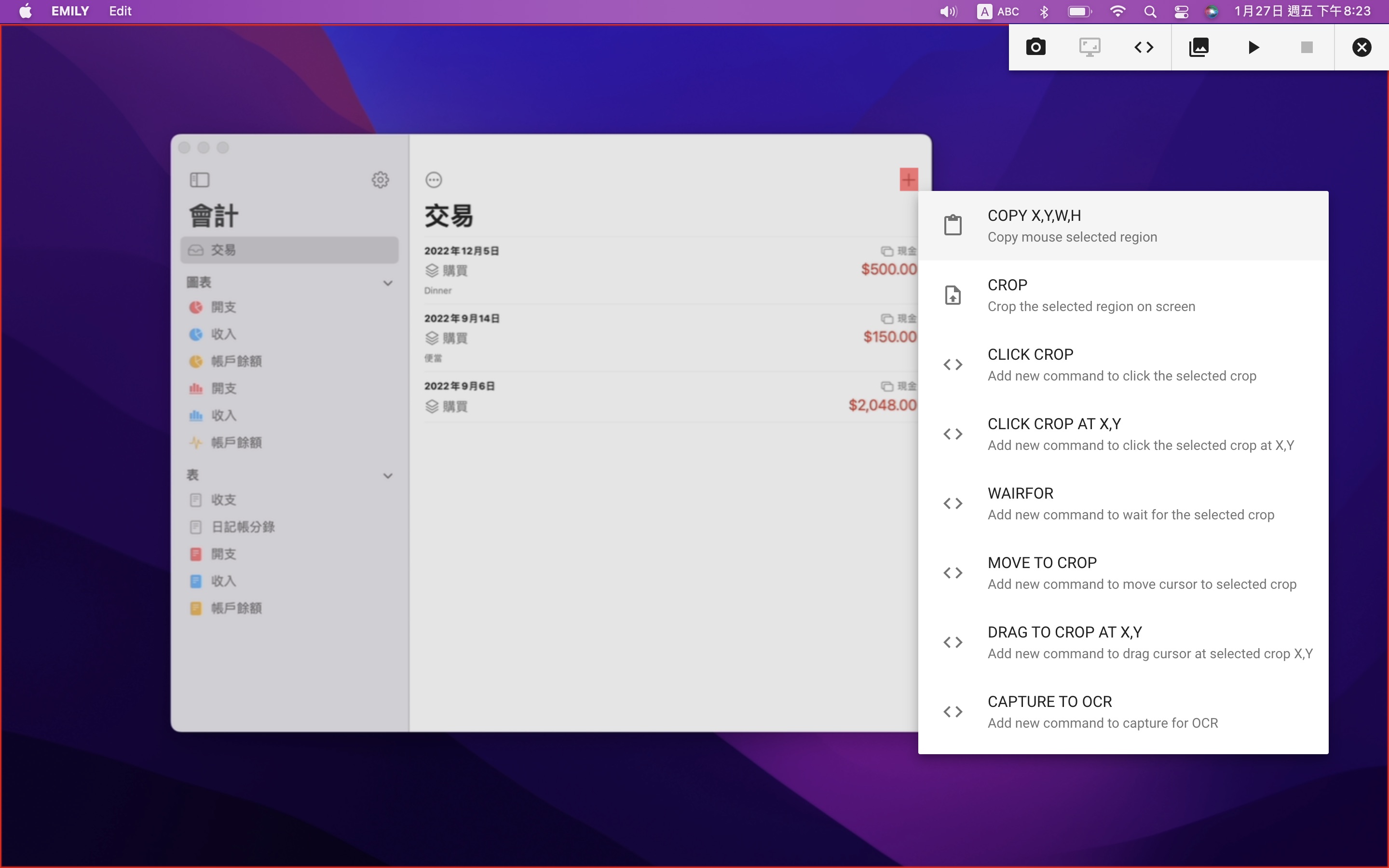1389x868 pixels.
Task: Open the 日記帳分錄 table in sidebar
Action: coord(243,527)
